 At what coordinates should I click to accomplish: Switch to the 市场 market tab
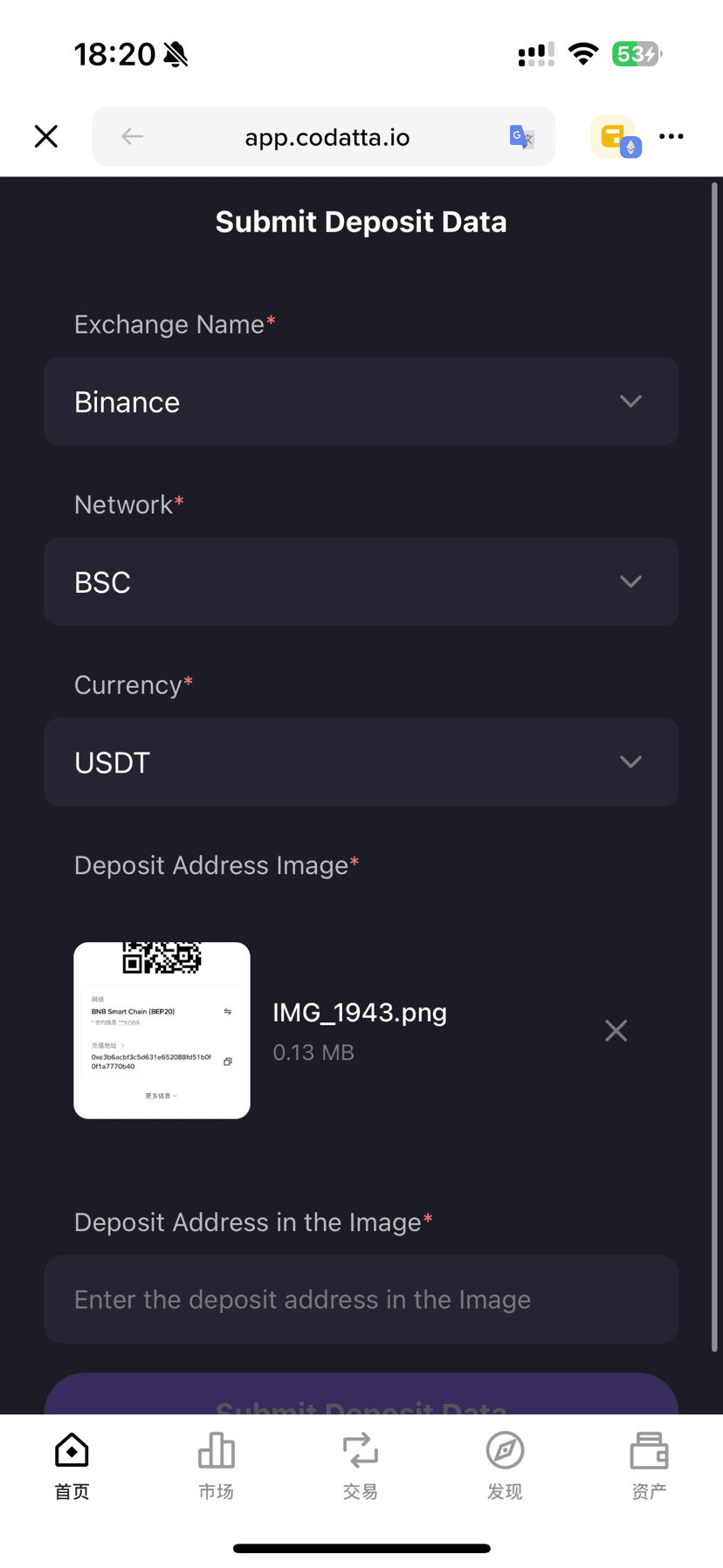pyautogui.click(x=217, y=1467)
